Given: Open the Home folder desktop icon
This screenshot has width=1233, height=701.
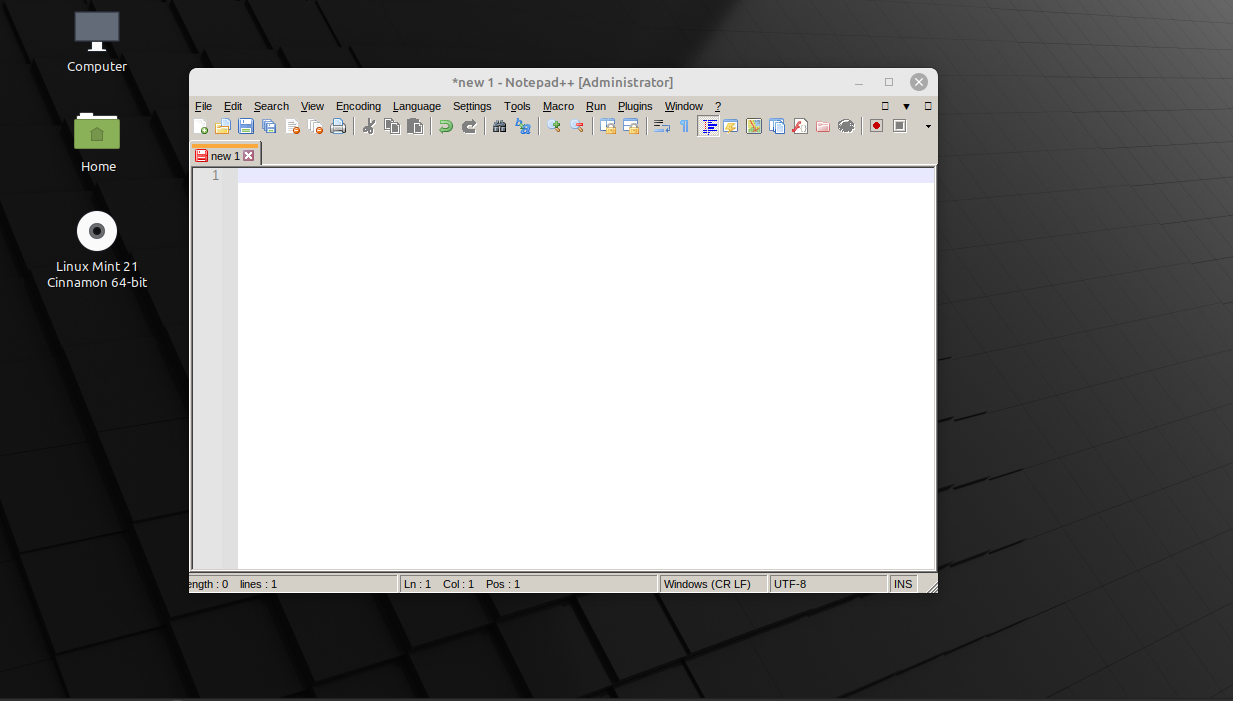Looking at the screenshot, I should click(97, 142).
